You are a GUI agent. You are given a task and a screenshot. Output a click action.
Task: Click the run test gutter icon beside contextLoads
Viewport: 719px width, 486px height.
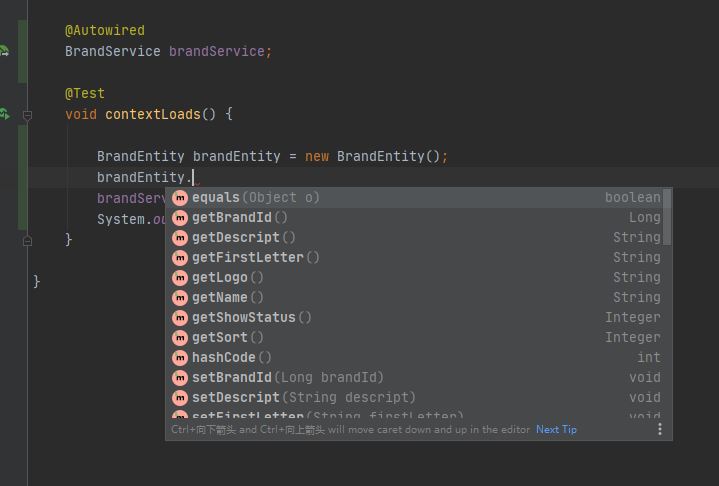pyautogui.click(x=4, y=114)
